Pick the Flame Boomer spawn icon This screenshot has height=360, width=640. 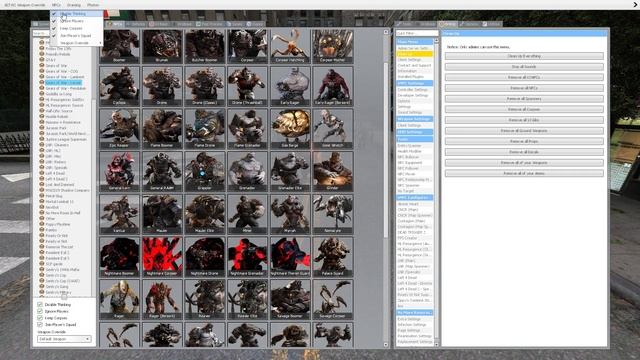point(162,129)
